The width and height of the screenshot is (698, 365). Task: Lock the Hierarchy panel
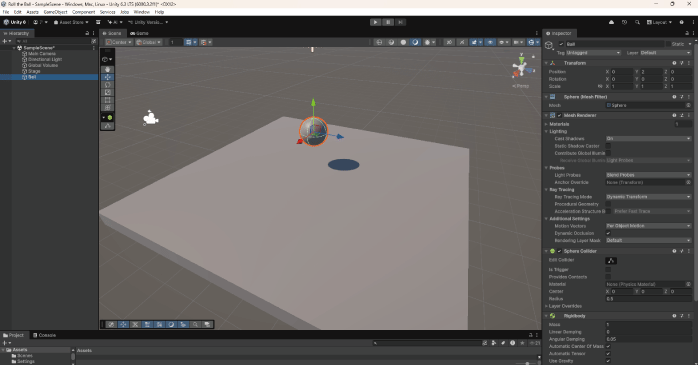pos(87,33)
